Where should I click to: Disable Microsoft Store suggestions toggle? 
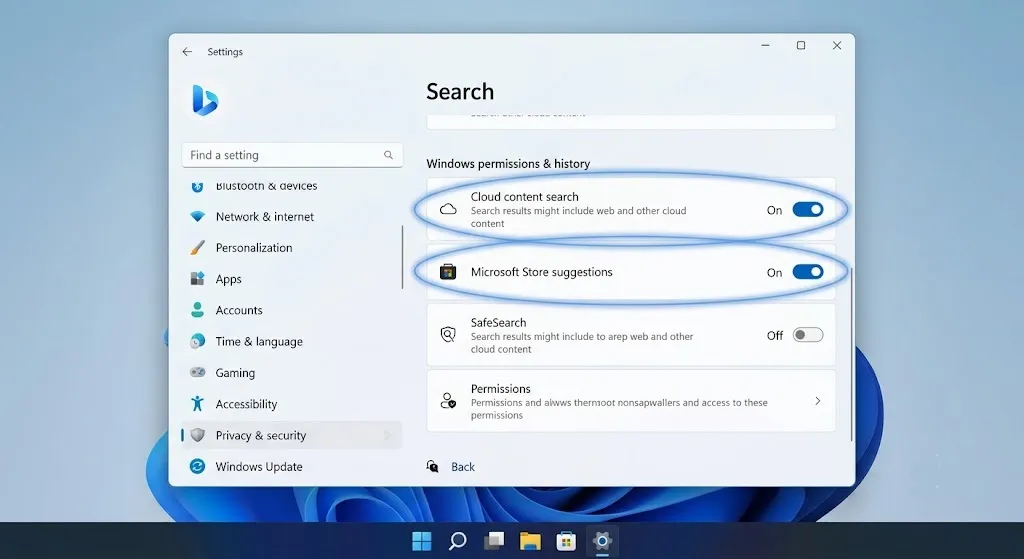(808, 272)
